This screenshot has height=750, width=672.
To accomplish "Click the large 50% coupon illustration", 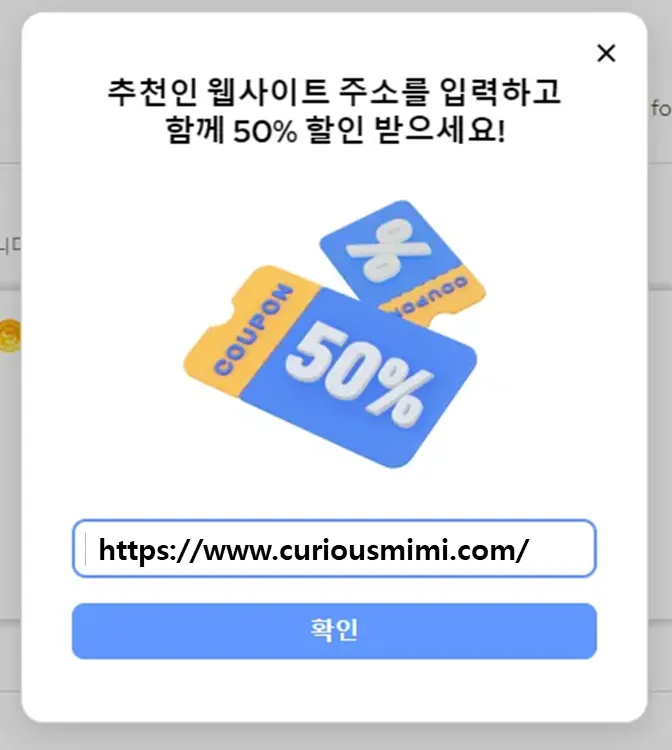I will [x=330, y=366].
